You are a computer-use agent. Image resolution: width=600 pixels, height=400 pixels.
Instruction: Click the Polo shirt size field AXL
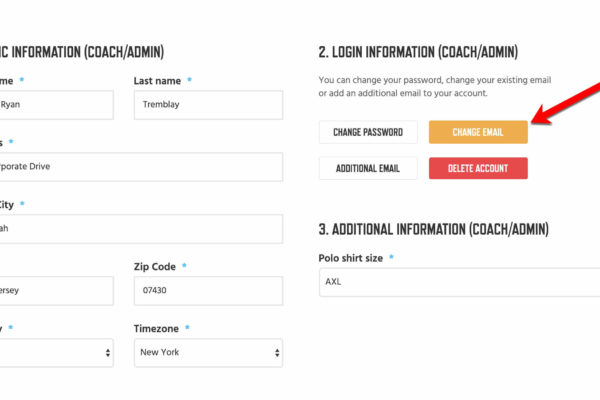pyautogui.click(x=459, y=282)
